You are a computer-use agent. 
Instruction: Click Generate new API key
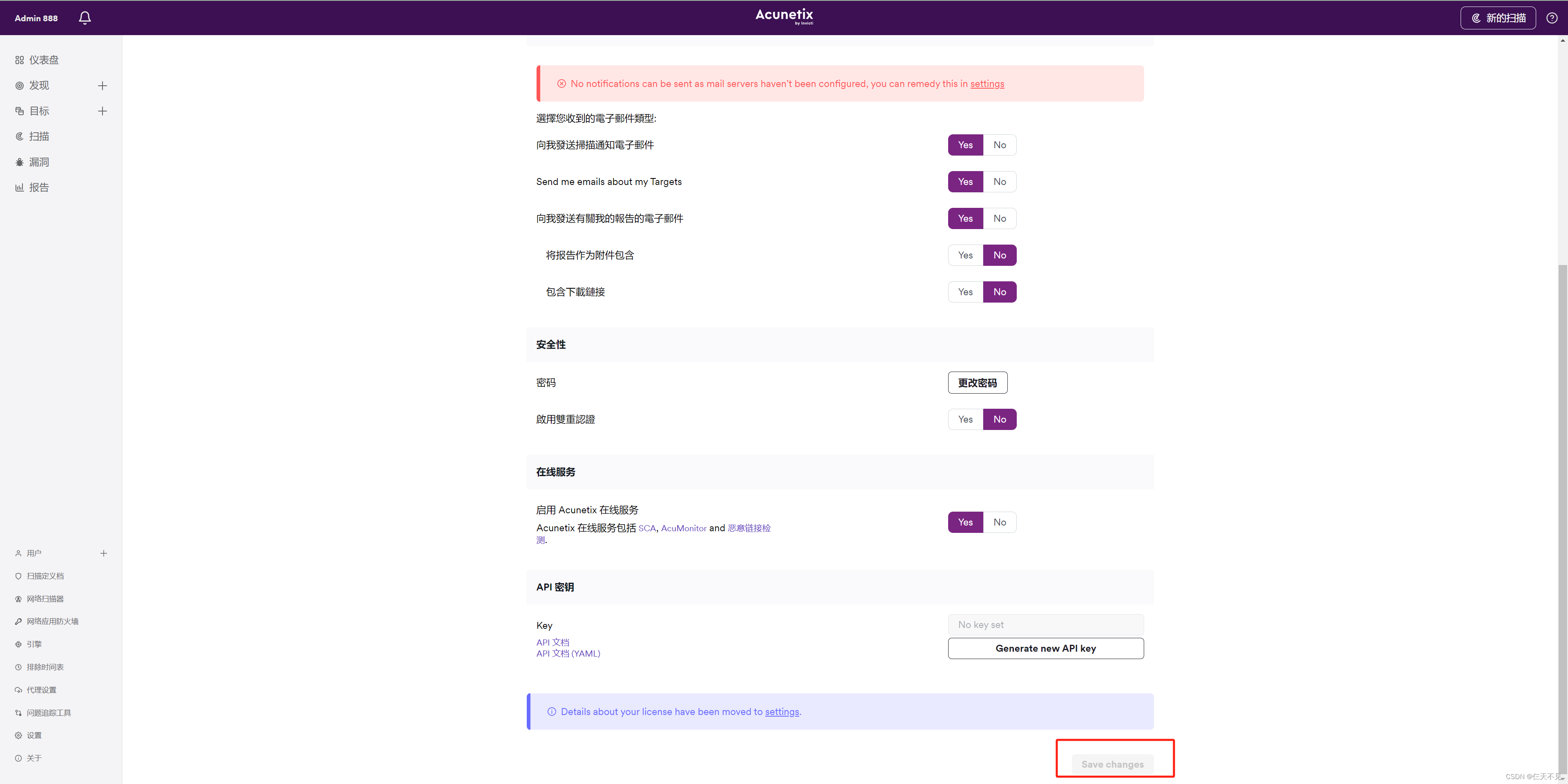1045,648
